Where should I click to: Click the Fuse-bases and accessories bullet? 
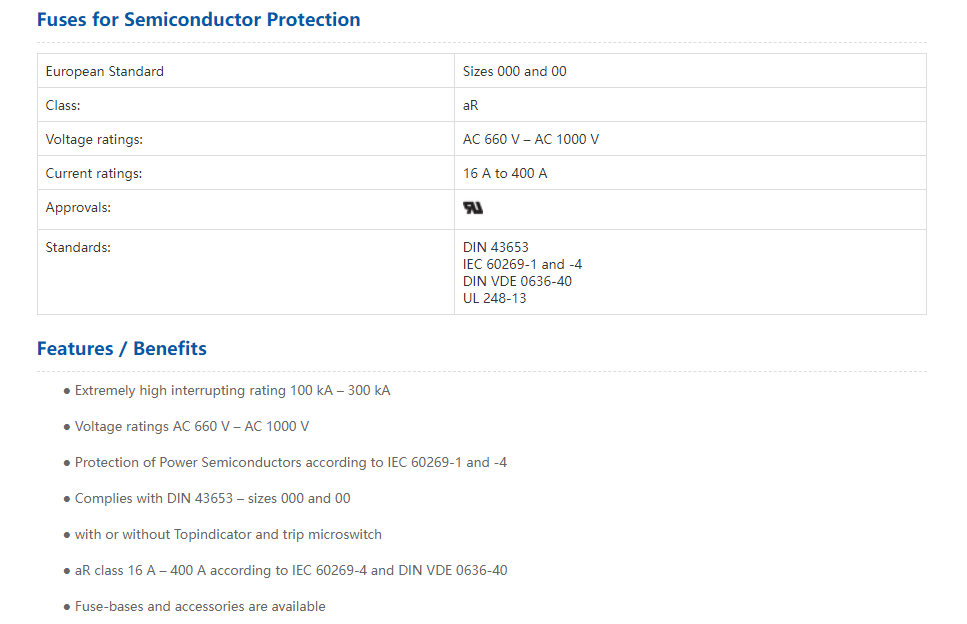pyautogui.click(x=194, y=607)
